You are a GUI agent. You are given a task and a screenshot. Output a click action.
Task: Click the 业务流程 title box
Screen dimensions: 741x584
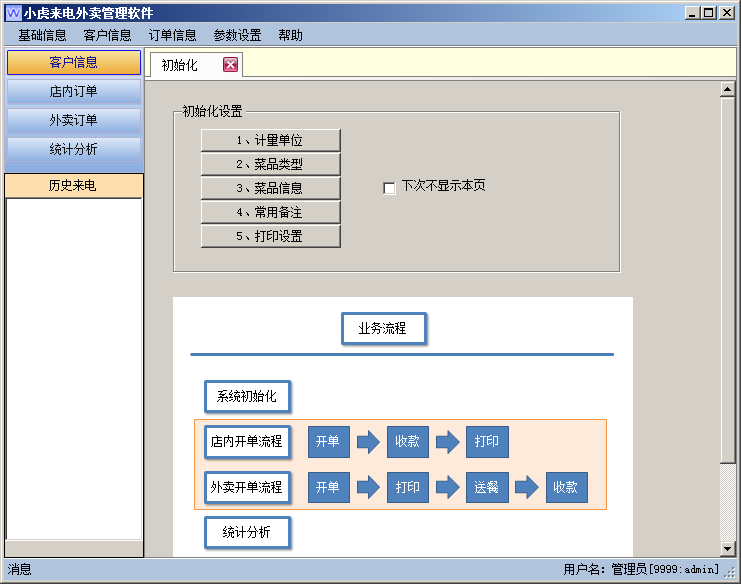pyautogui.click(x=384, y=328)
